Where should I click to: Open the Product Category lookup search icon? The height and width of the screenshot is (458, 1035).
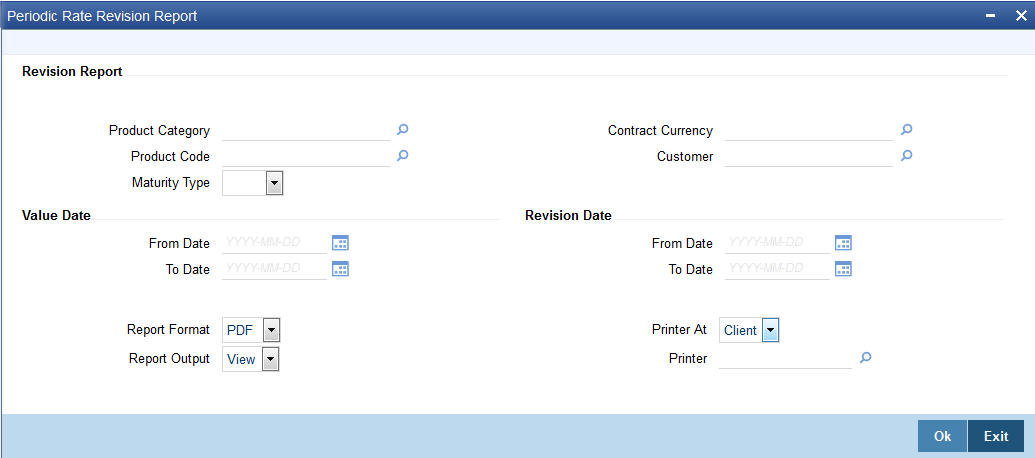(403, 129)
